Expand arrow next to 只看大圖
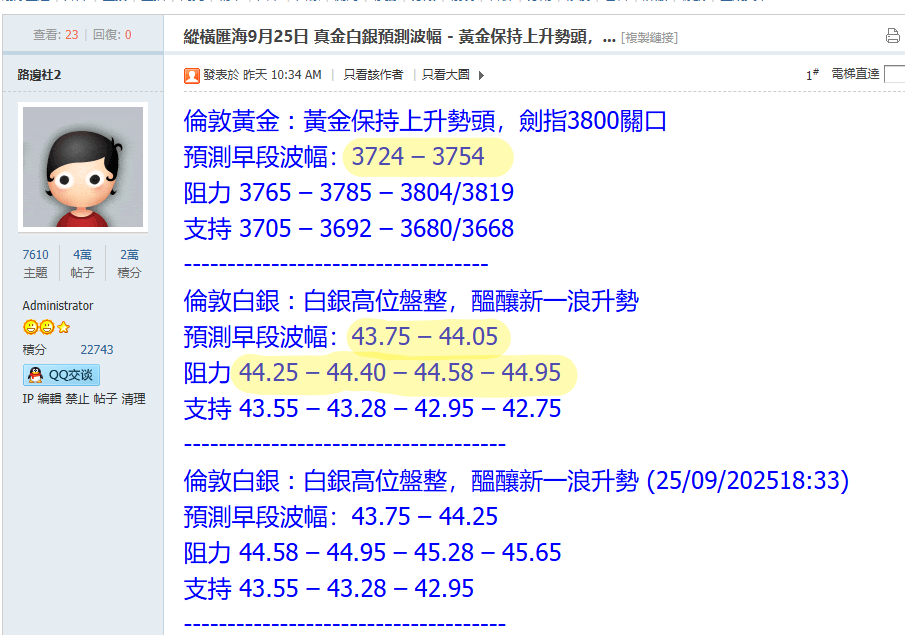905x635 pixels. tap(481, 75)
